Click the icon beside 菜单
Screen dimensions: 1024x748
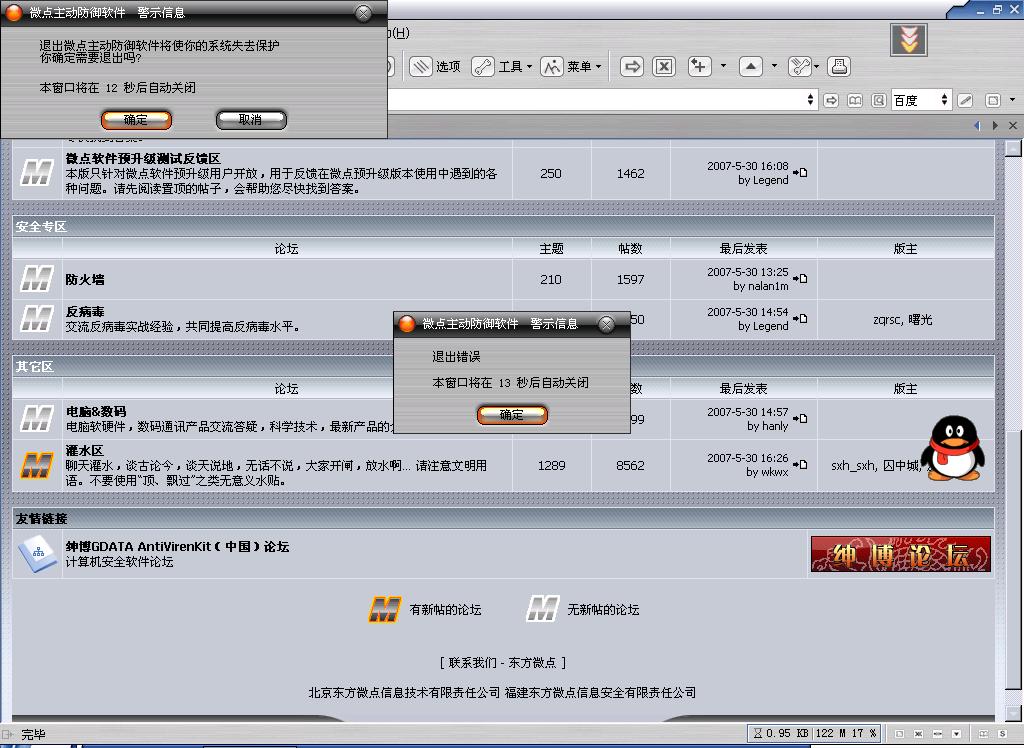click(552, 66)
